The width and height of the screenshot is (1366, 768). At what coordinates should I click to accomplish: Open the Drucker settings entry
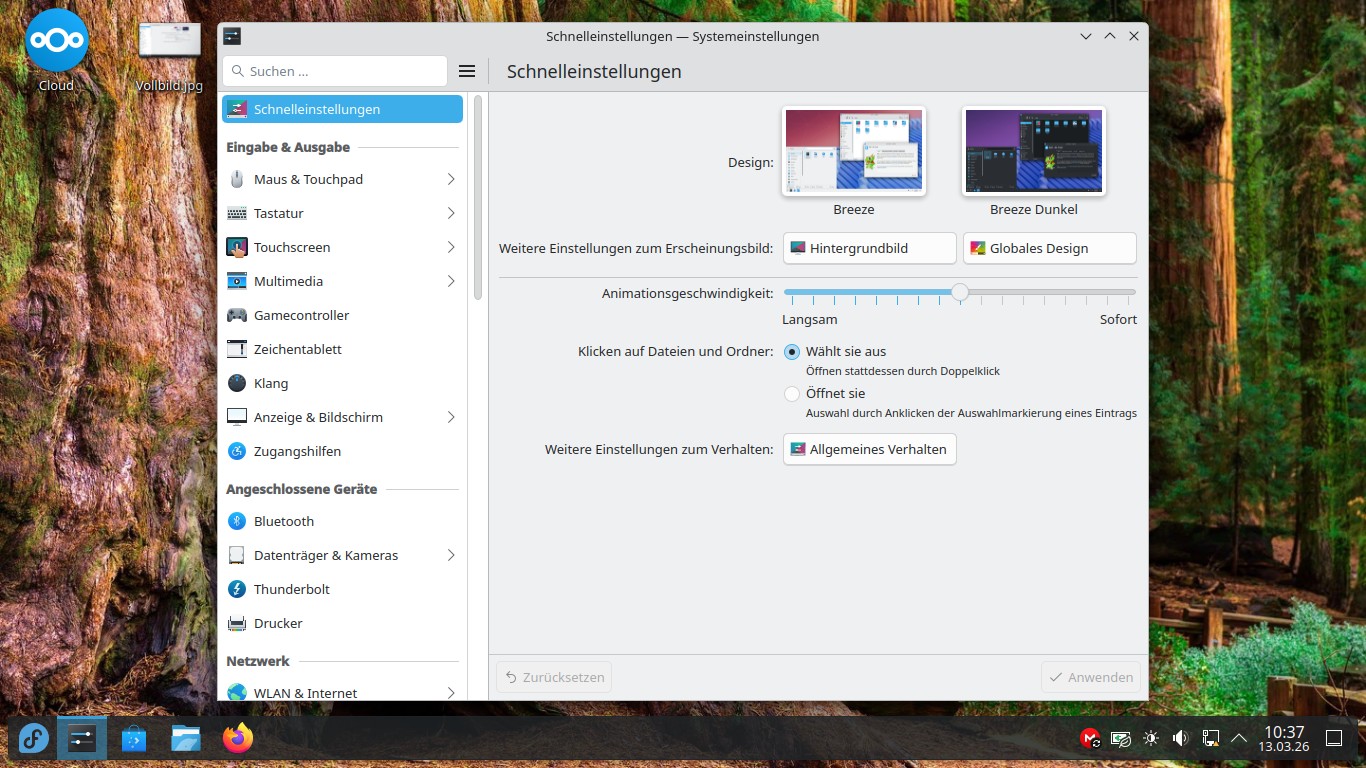(342, 623)
